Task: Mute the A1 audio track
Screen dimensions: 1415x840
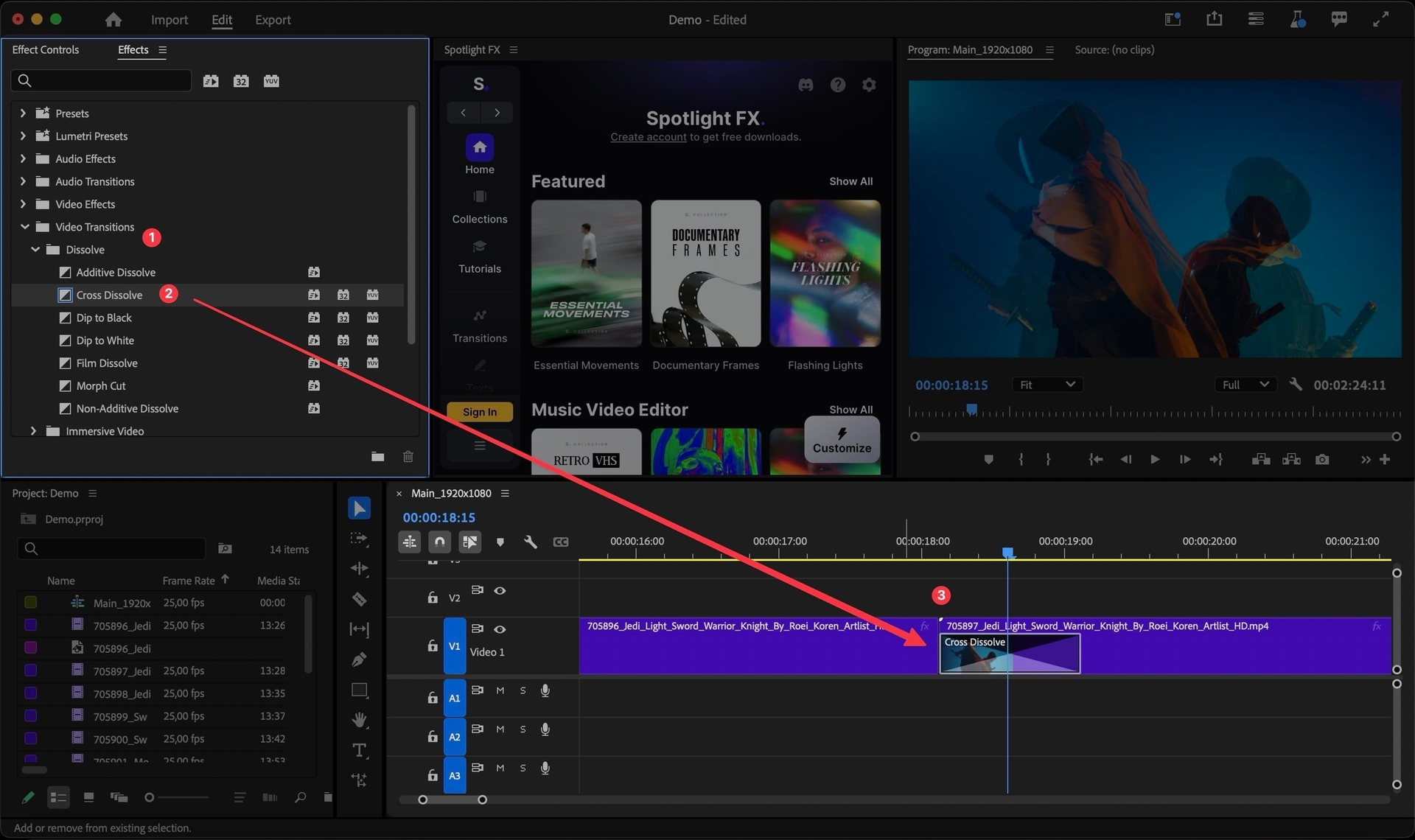Action: 500,690
